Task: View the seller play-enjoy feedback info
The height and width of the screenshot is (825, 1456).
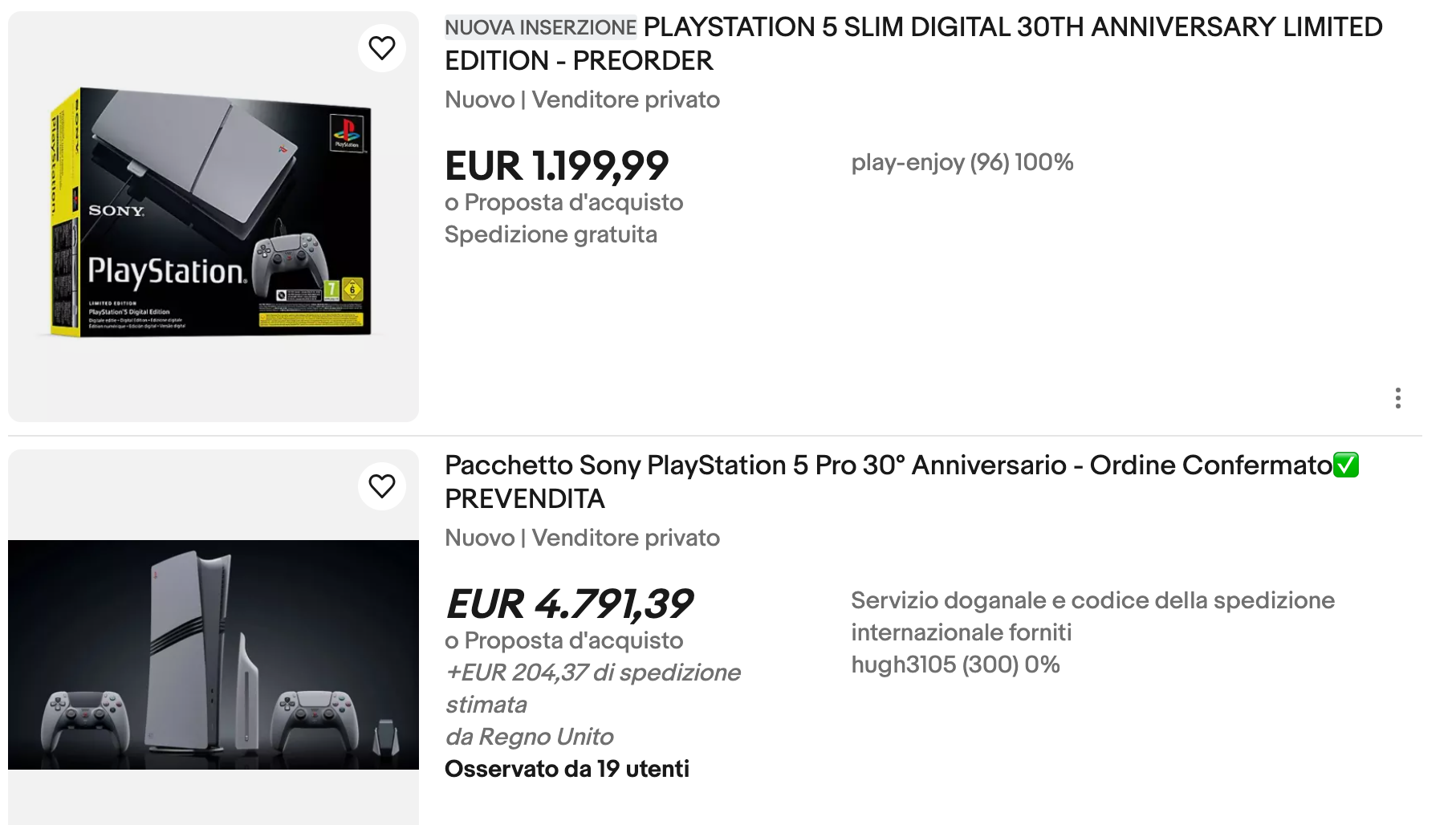Action: [962, 163]
